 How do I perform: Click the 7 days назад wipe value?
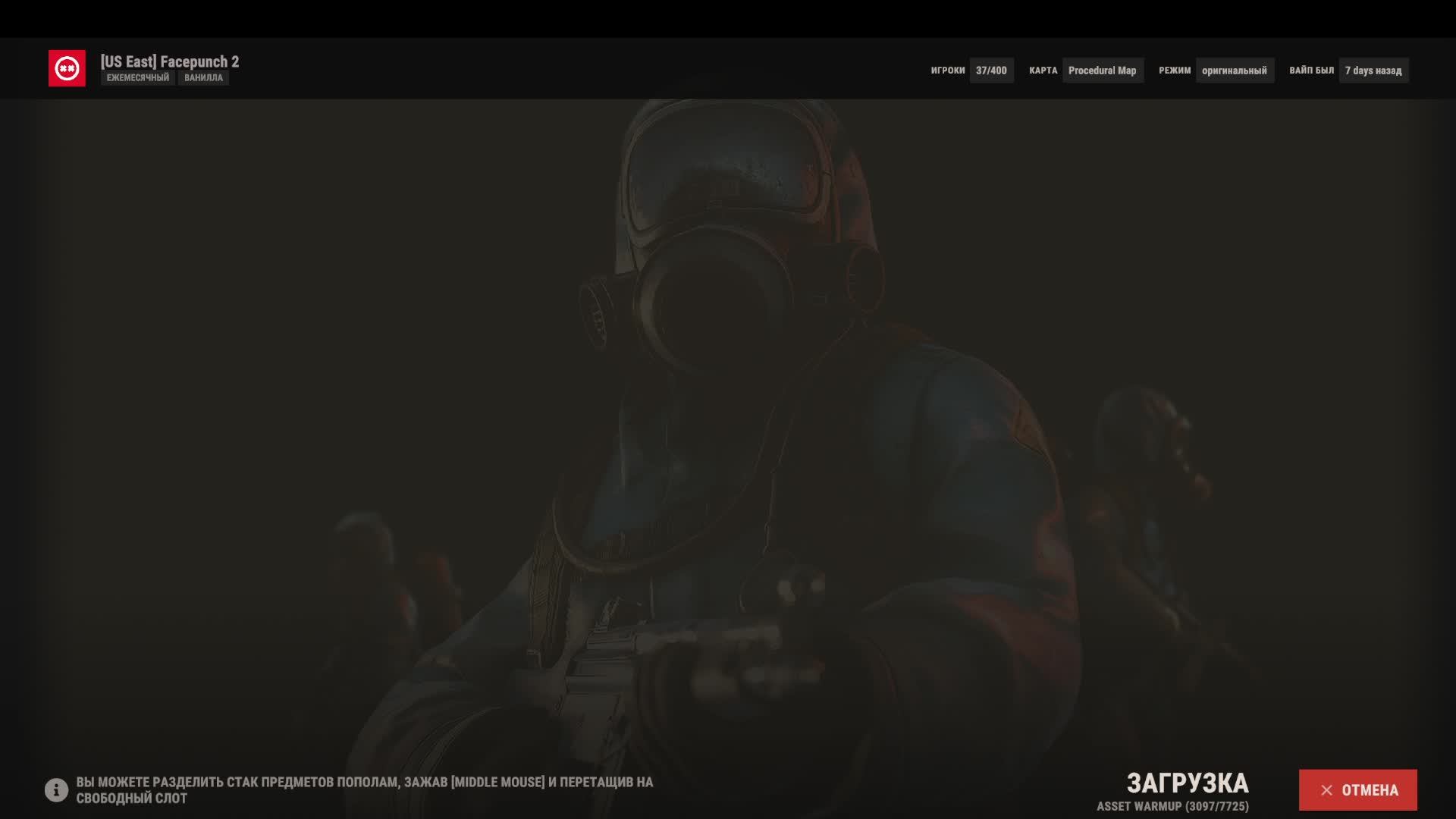1373,71
